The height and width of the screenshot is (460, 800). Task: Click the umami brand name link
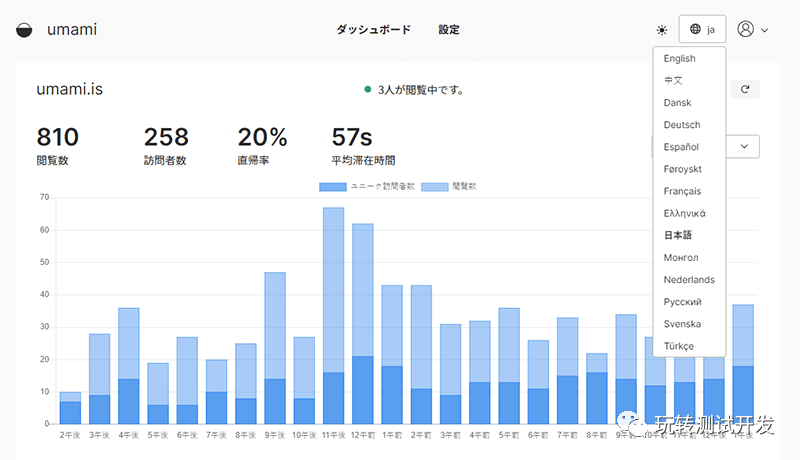(x=72, y=30)
